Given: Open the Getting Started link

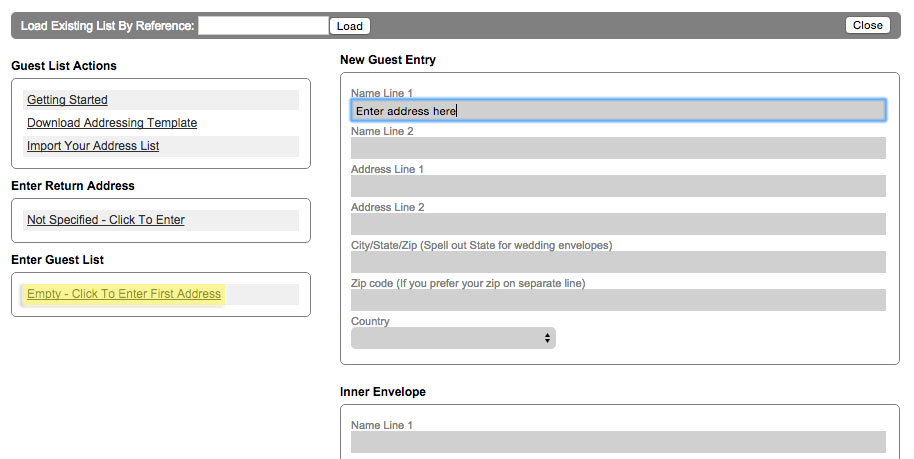Looking at the screenshot, I should [x=67, y=100].
